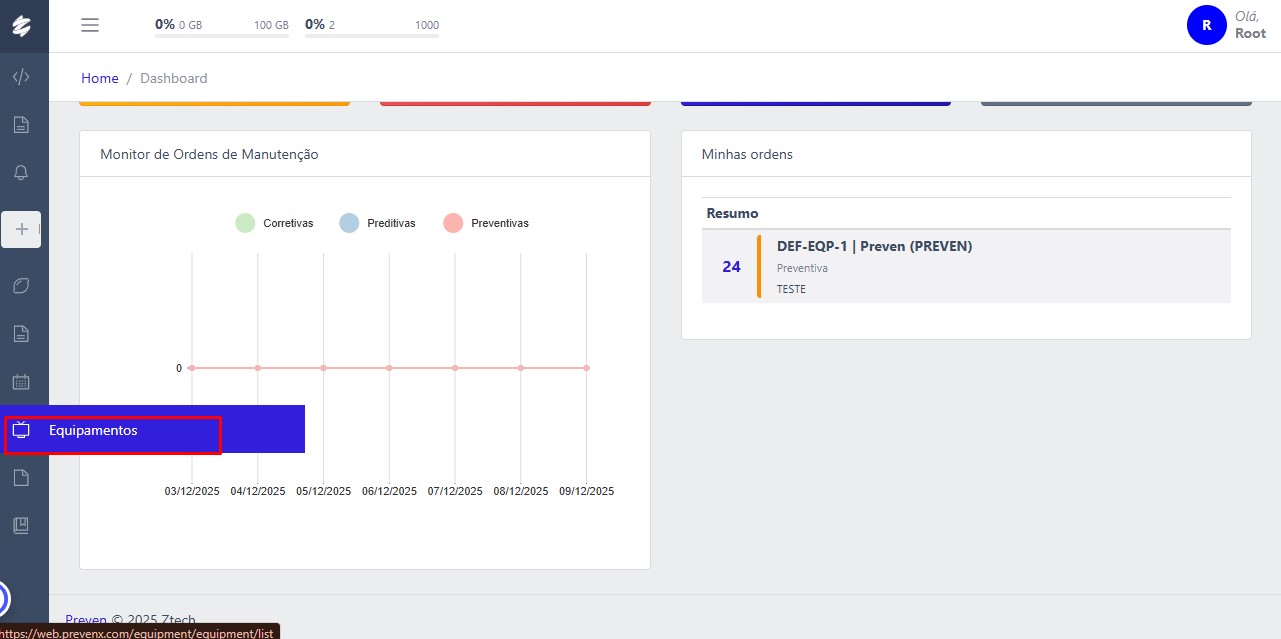Select Equipamentos in the sidebar menu
This screenshot has height=639, width=1281.
point(93,431)
